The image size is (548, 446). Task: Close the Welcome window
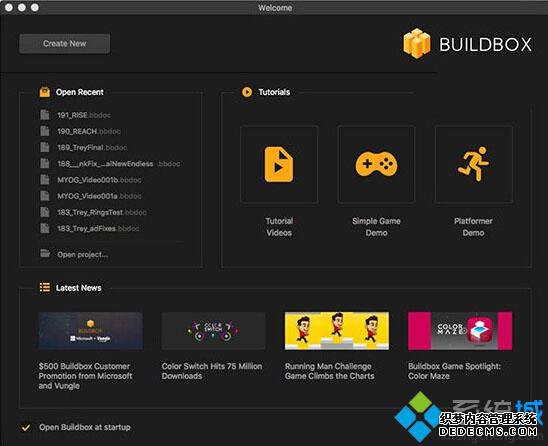tap(9, 7)
